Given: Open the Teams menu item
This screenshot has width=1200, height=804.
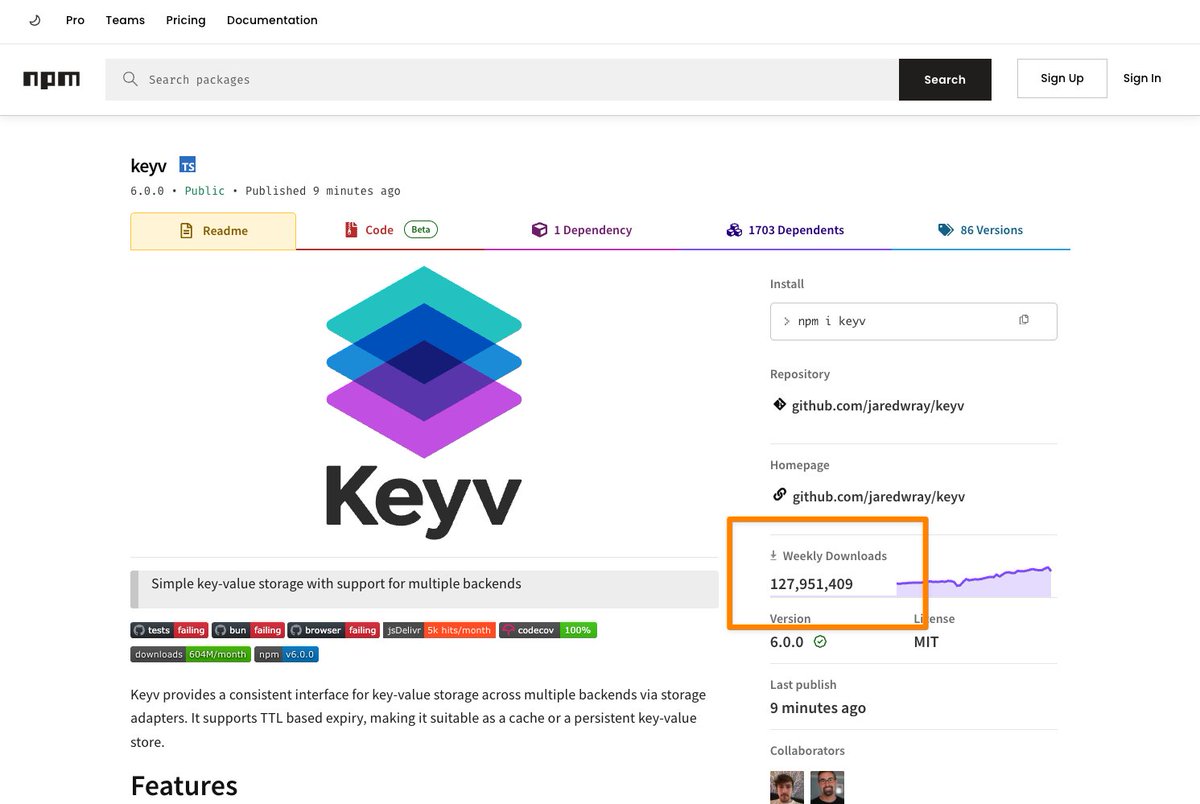Looking at the screenshot, I should [125, 20].
